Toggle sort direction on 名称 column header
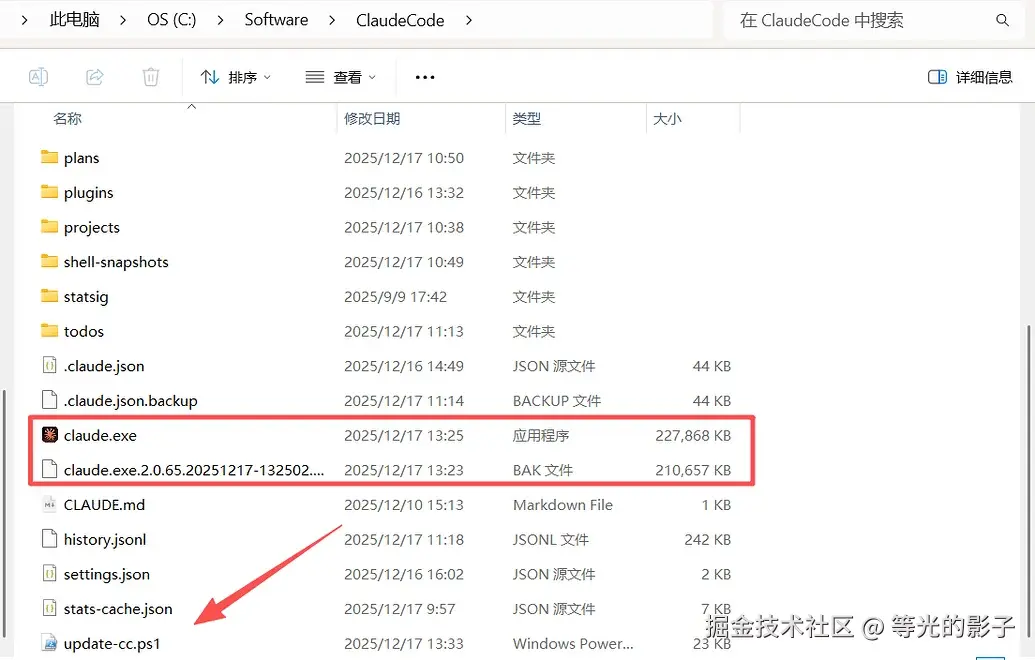The width and height of the screenshot is (1035, 660). click(67, 118)
